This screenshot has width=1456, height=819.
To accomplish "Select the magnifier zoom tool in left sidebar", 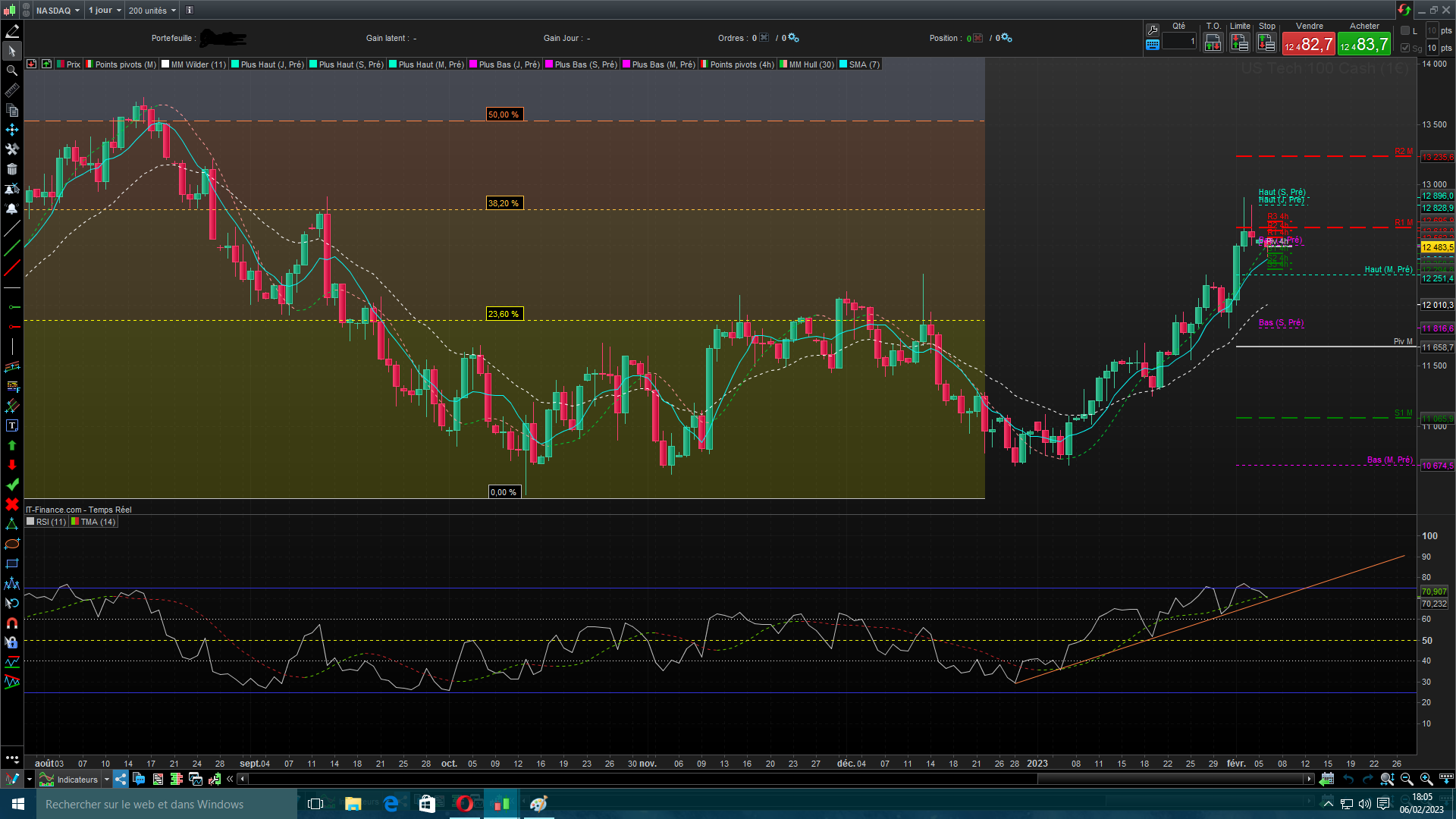I will tap(12, 71).
